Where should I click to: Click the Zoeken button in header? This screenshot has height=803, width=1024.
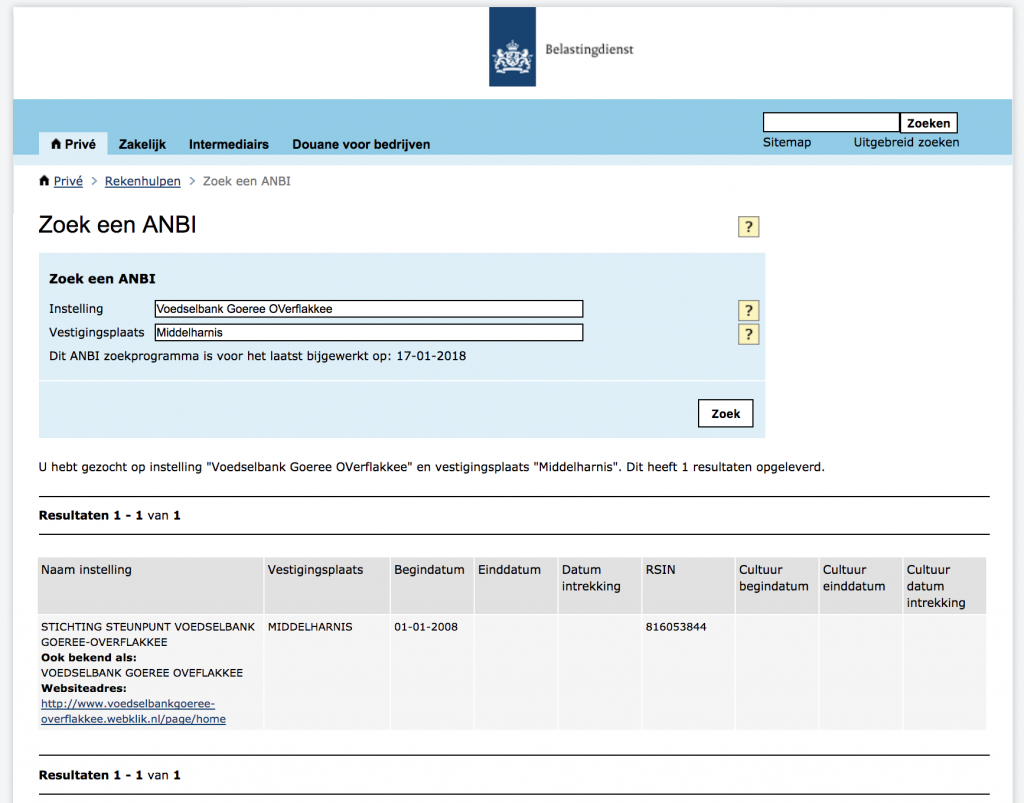click(929, 123)
